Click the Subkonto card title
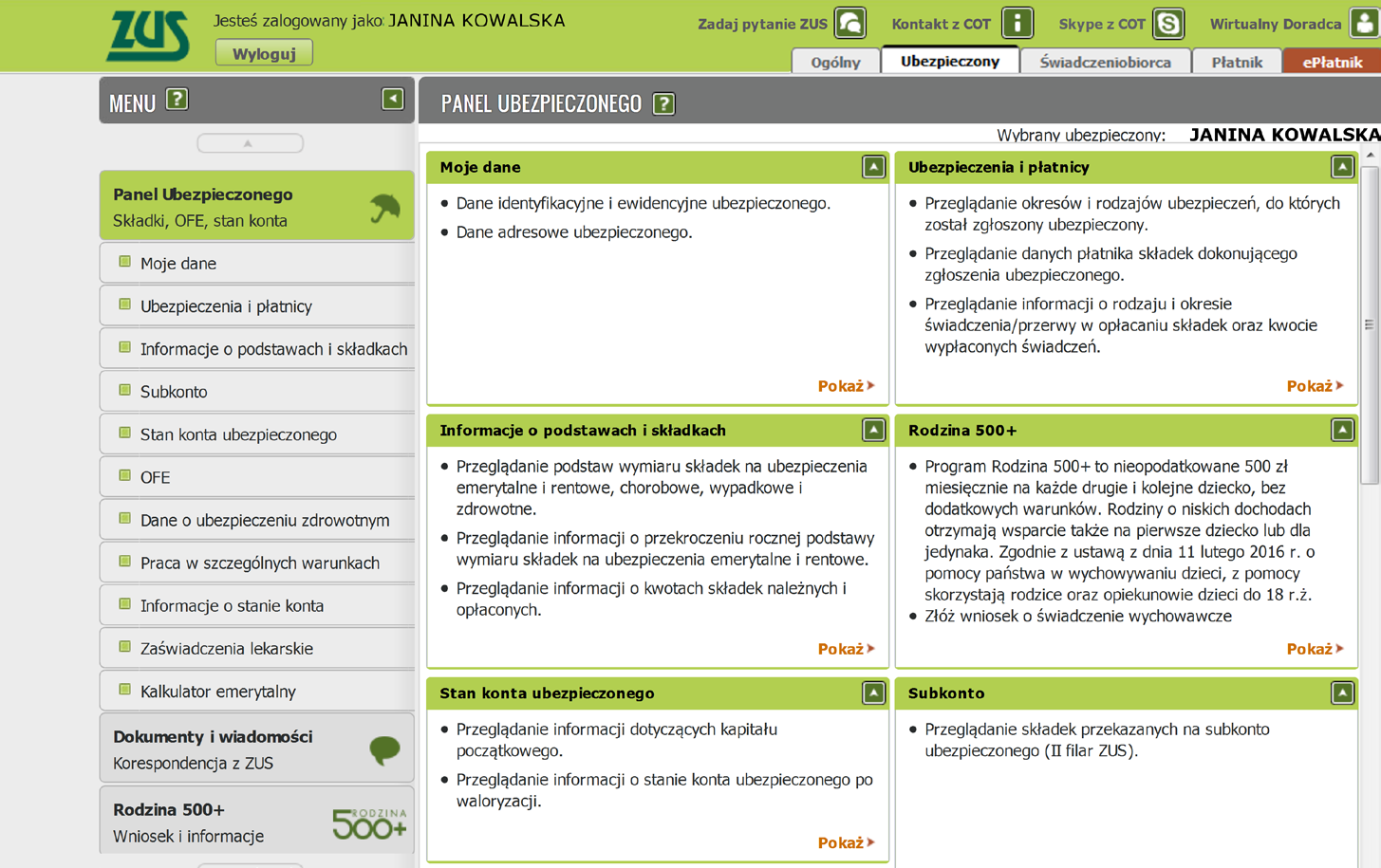This screenshot has width=1381, height=868. 946,693
